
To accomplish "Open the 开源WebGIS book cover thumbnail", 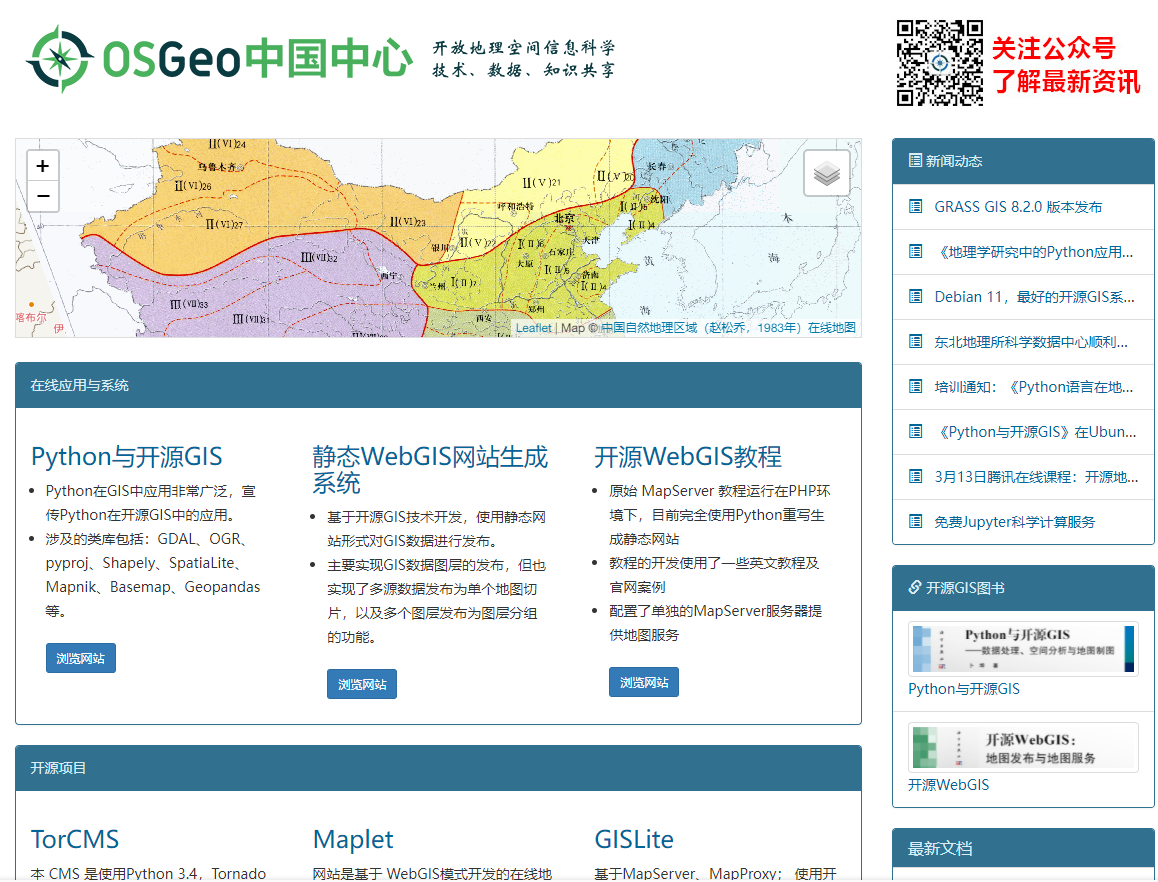I will click(x=1022, y=747).
